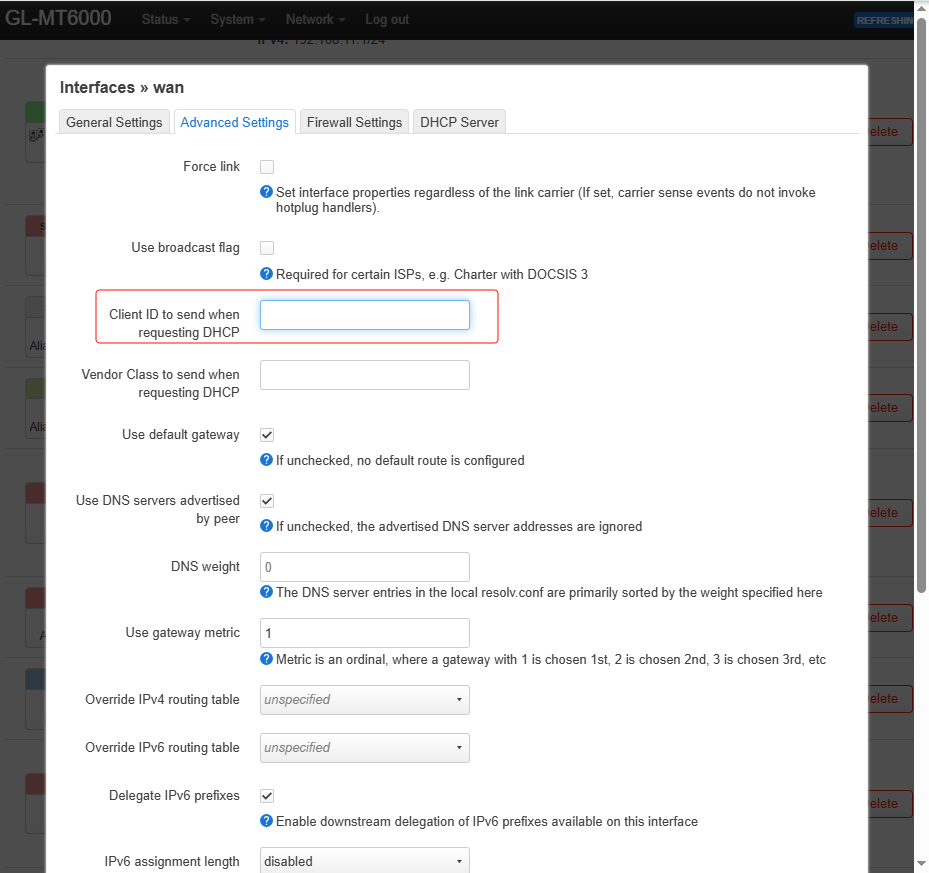Open the Firewall Settings tab

click(x=354, y=122)
